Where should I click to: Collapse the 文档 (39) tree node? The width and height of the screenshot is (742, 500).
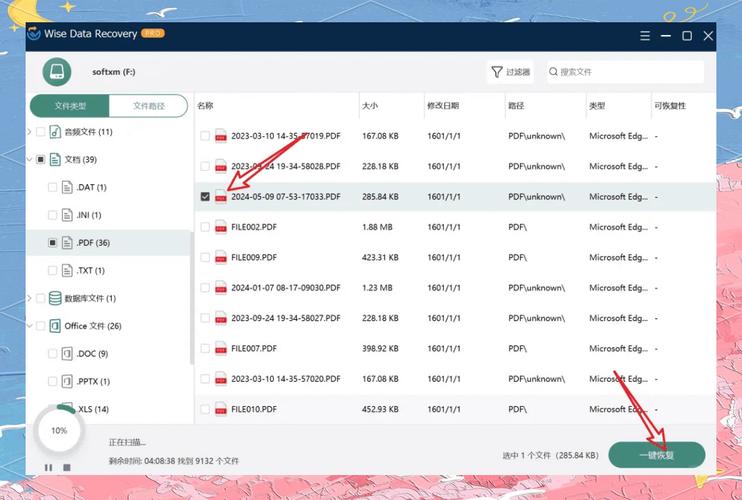pyautogui.click(x=29, y=159)
